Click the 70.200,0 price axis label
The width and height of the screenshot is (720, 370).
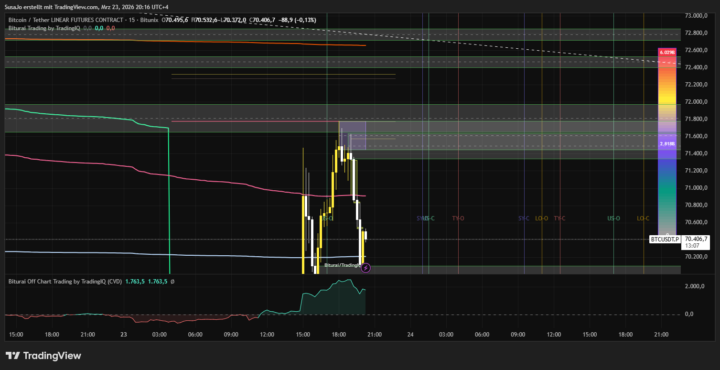[696, 257]
